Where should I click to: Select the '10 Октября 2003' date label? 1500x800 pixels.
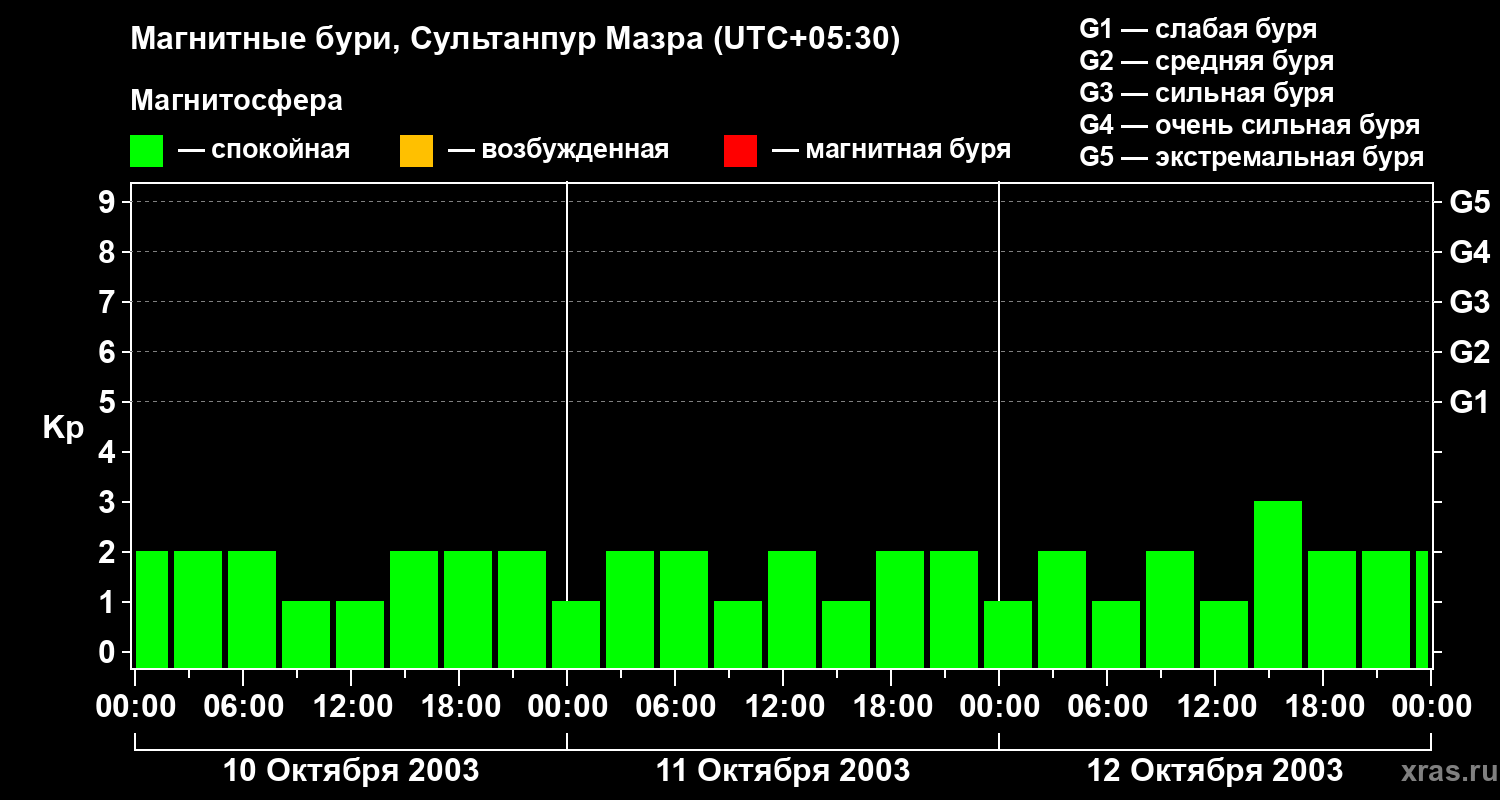tap(350, 771)
